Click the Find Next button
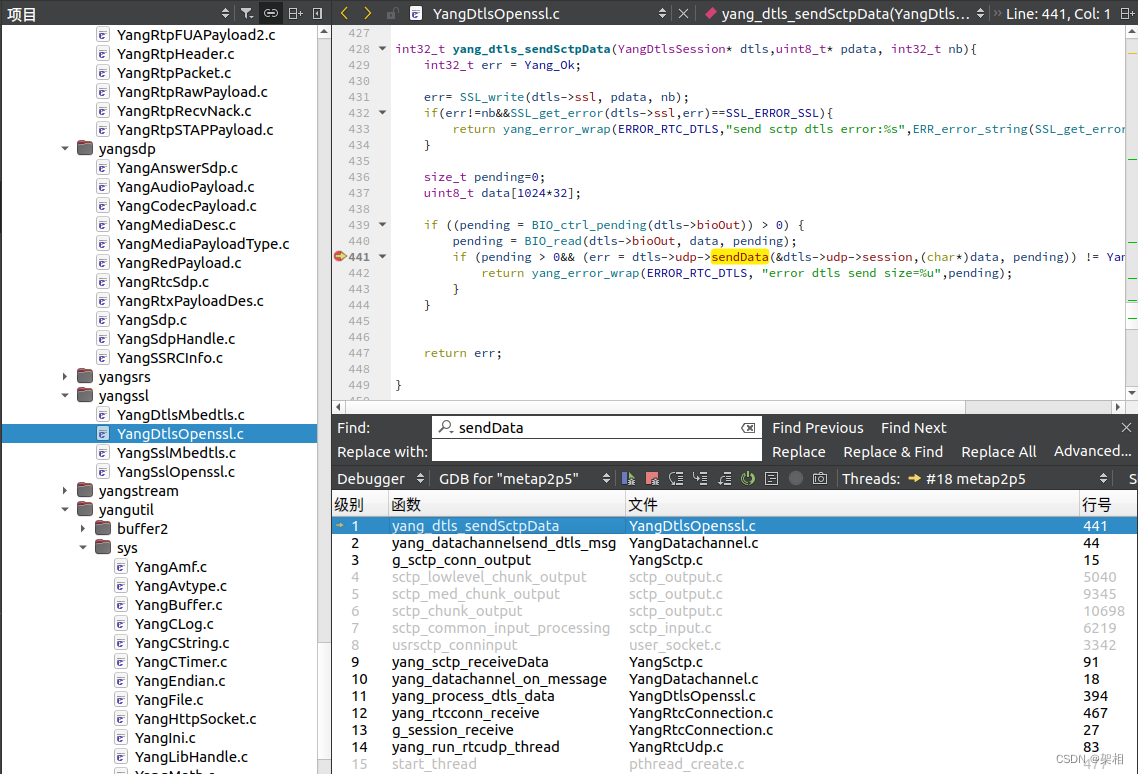1138x774 pixels. coord(913,427)
